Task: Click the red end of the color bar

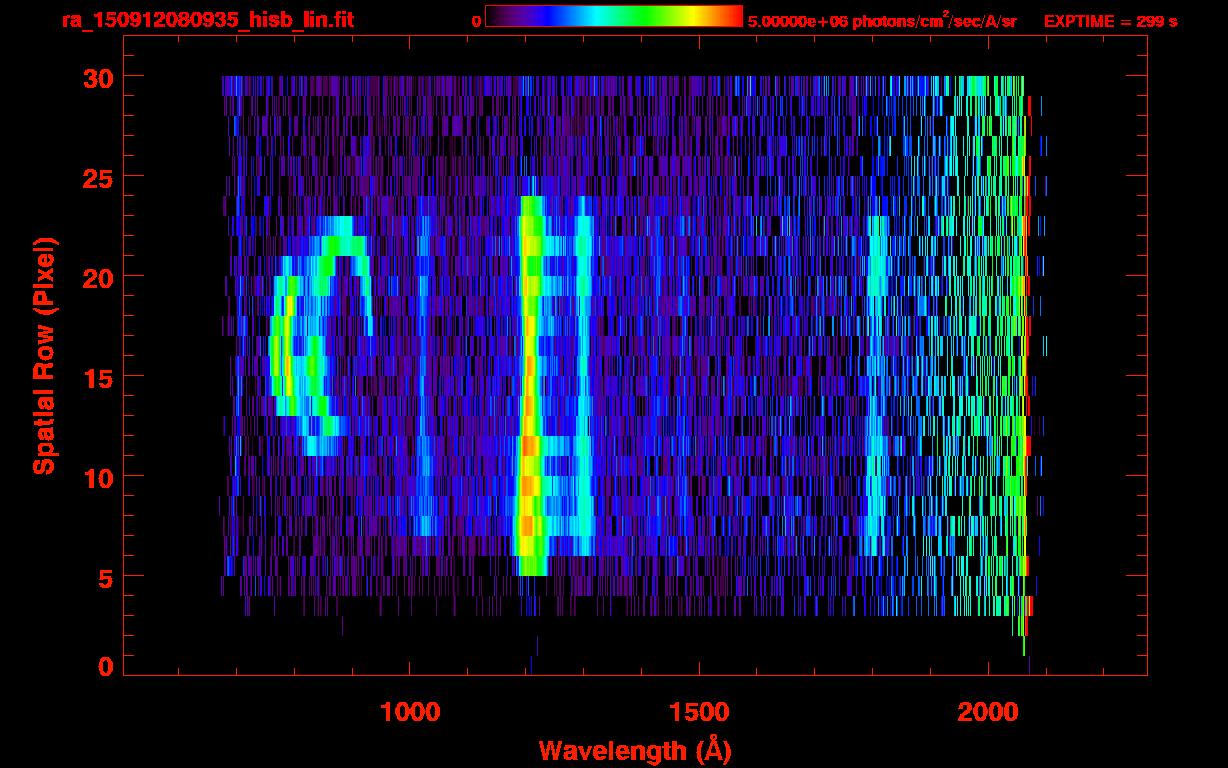Action: pyautogui.click(x=730, y=17)
